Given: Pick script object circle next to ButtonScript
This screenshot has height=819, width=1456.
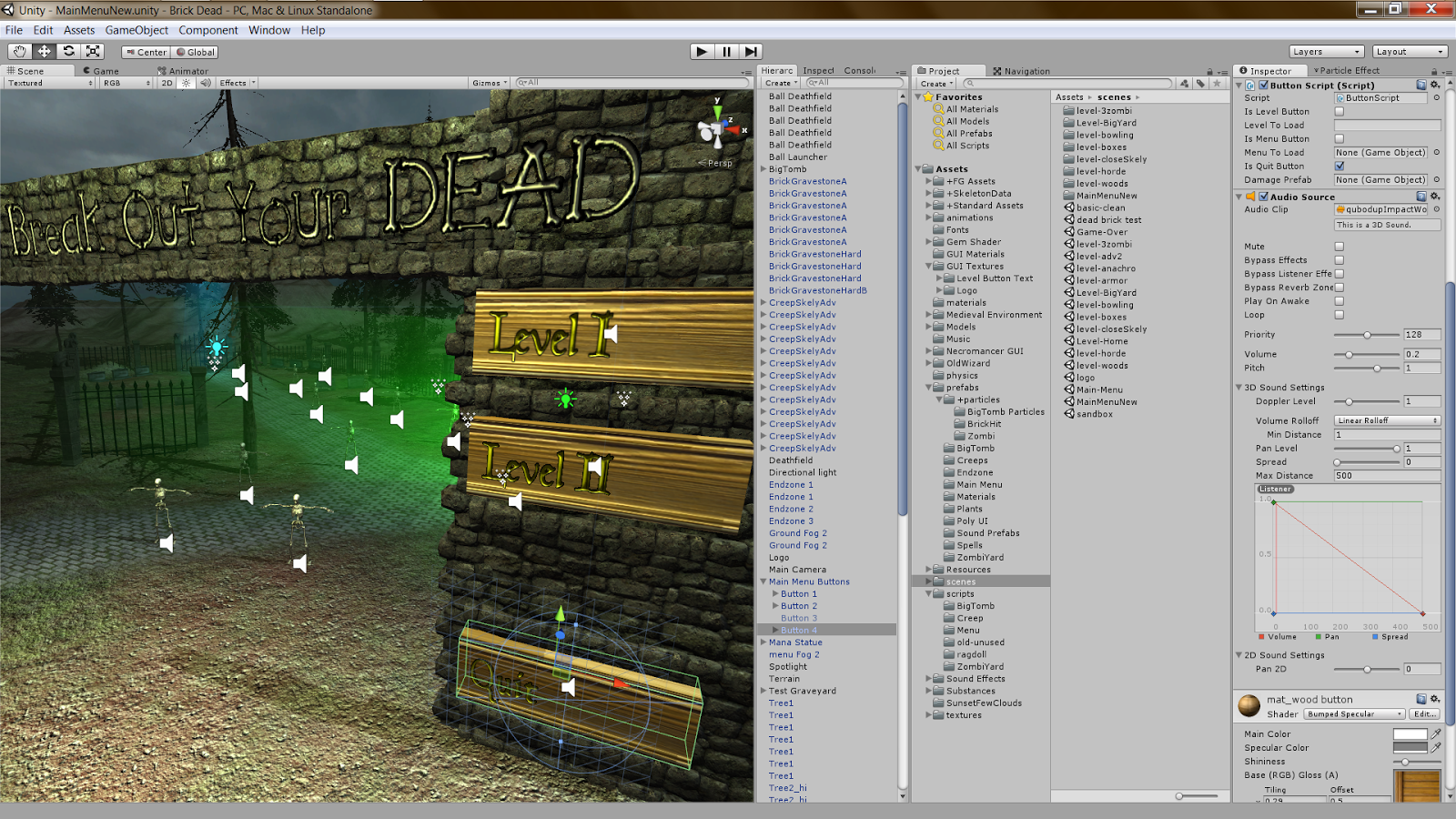Looking at the screenshot, I should tap(1437, 98).
